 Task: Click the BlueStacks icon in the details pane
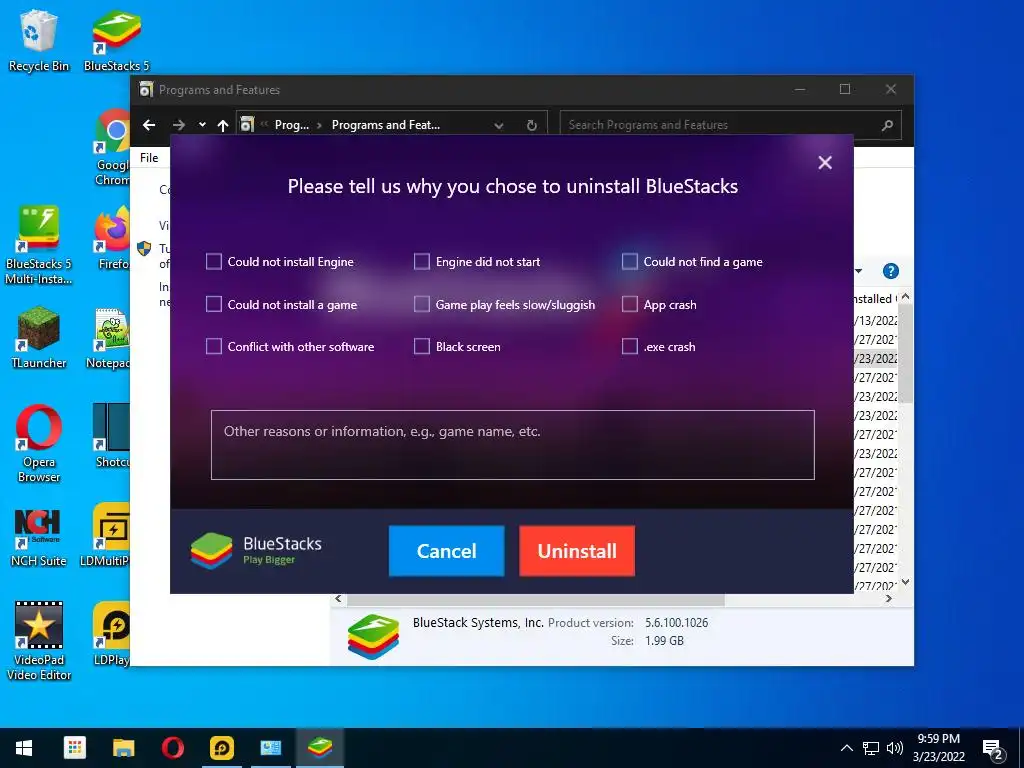pos(373,636)
